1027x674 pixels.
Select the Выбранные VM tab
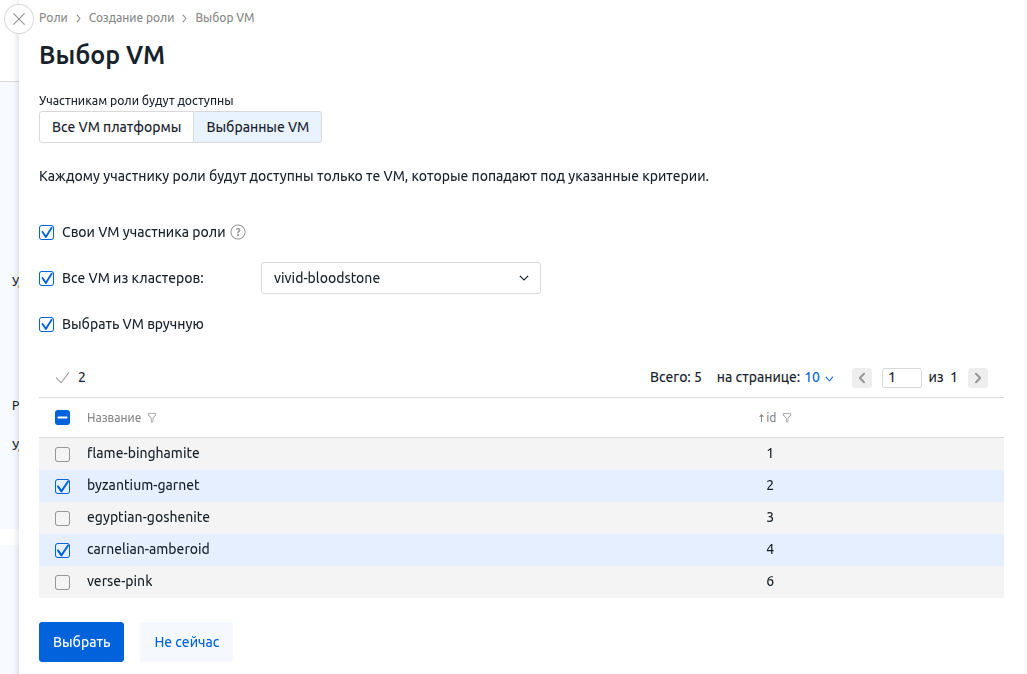click(x=258, y=127)
